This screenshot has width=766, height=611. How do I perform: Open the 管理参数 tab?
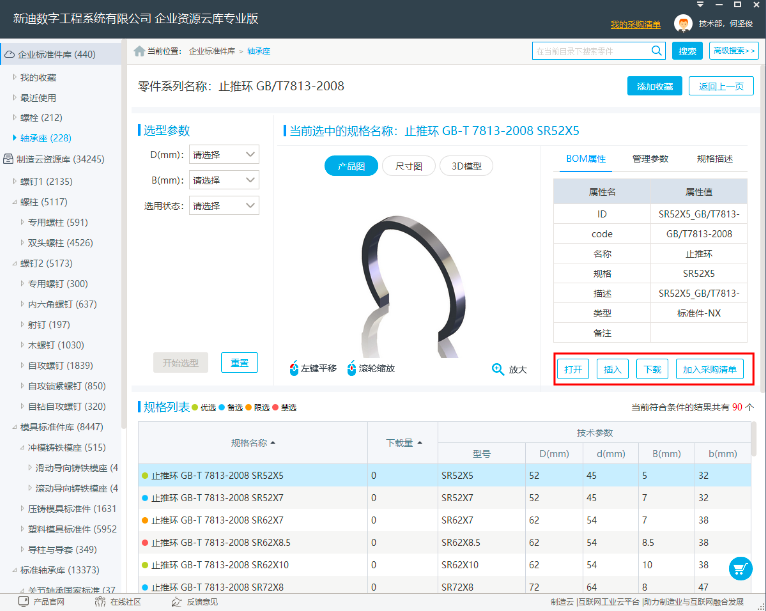[x=650, y=159]
